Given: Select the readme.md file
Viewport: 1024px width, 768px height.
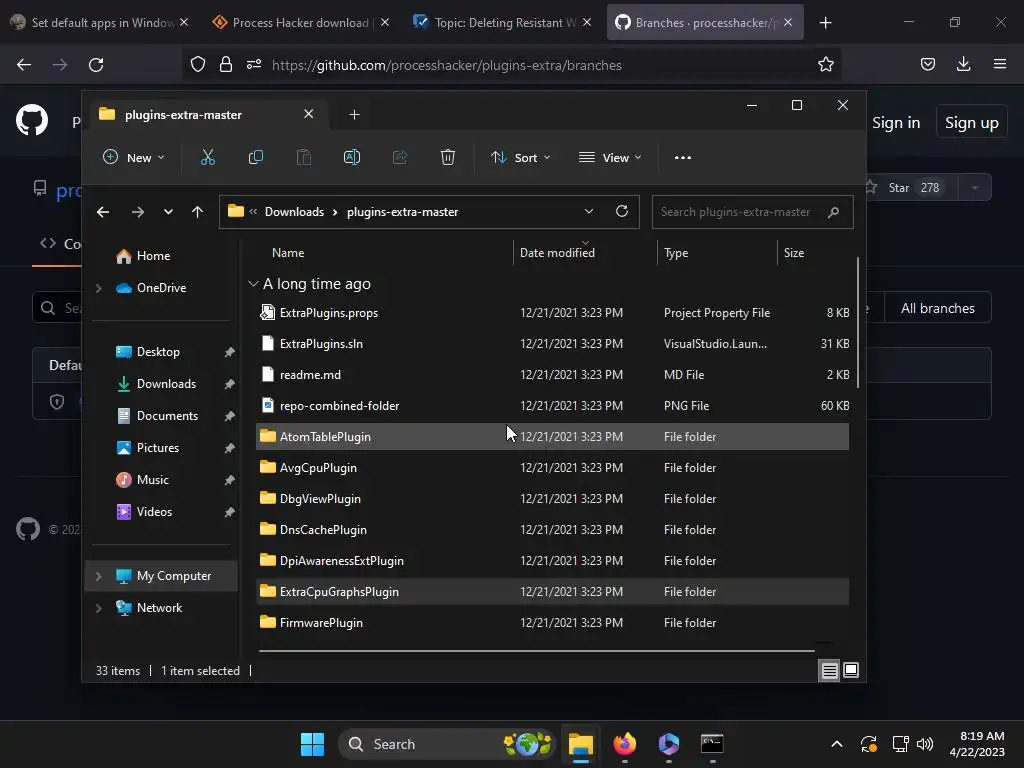Looking at the screenshot, I should click(x=310, y=375).
